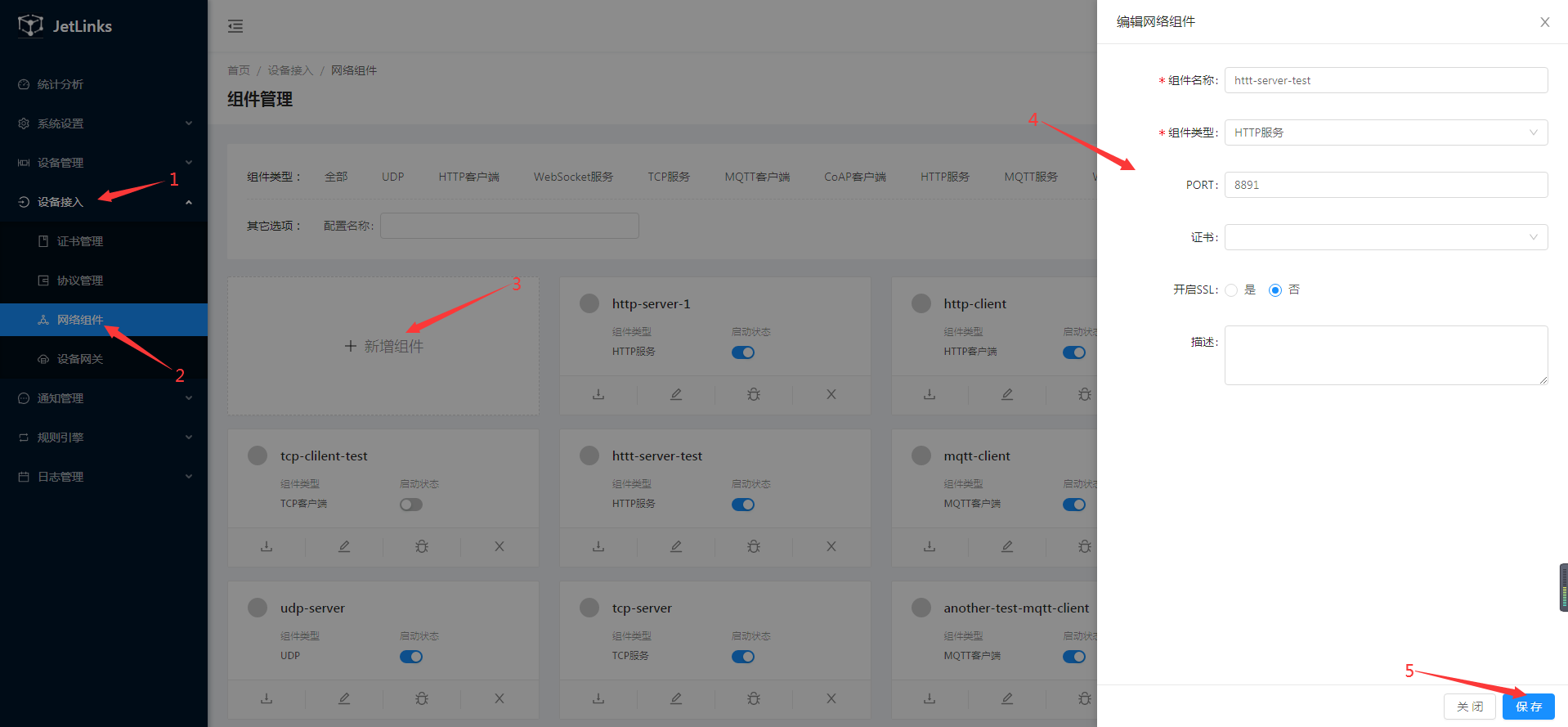Delete the udp-server component with X icon
Image resolution: width=1568 pixels, height=727 pixels.
click(x=499, y=698)
